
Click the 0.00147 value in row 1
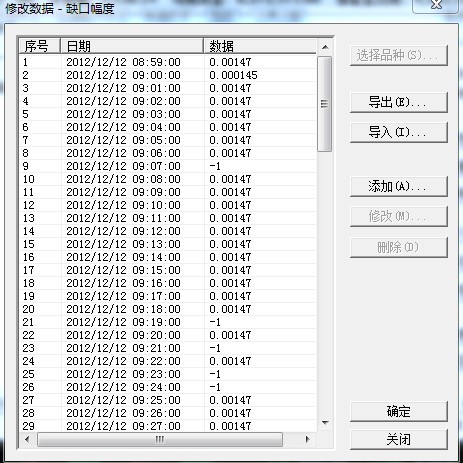coord(230,62)
